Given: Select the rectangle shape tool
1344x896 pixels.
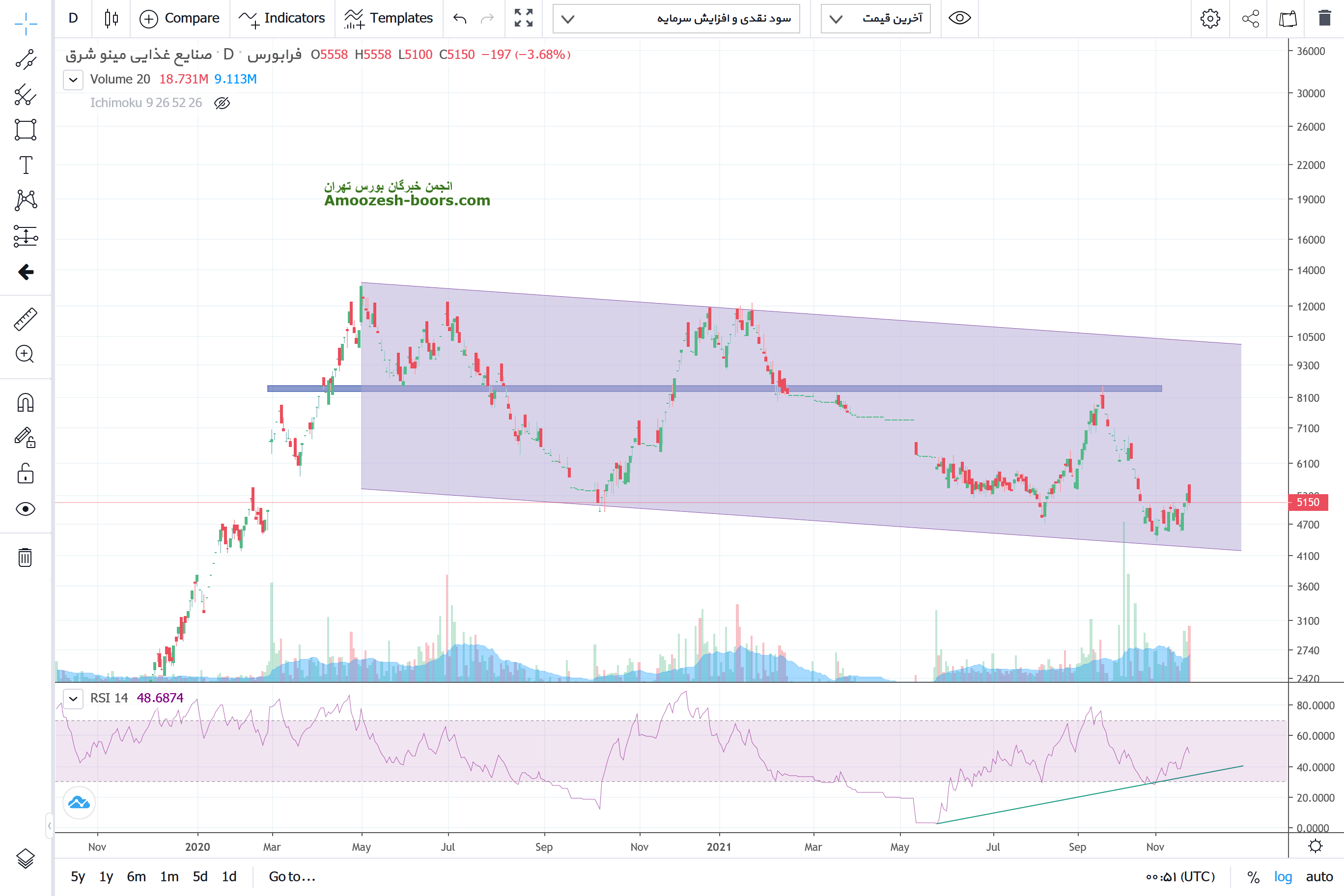Looking at the screenshot, I should 26,130.
